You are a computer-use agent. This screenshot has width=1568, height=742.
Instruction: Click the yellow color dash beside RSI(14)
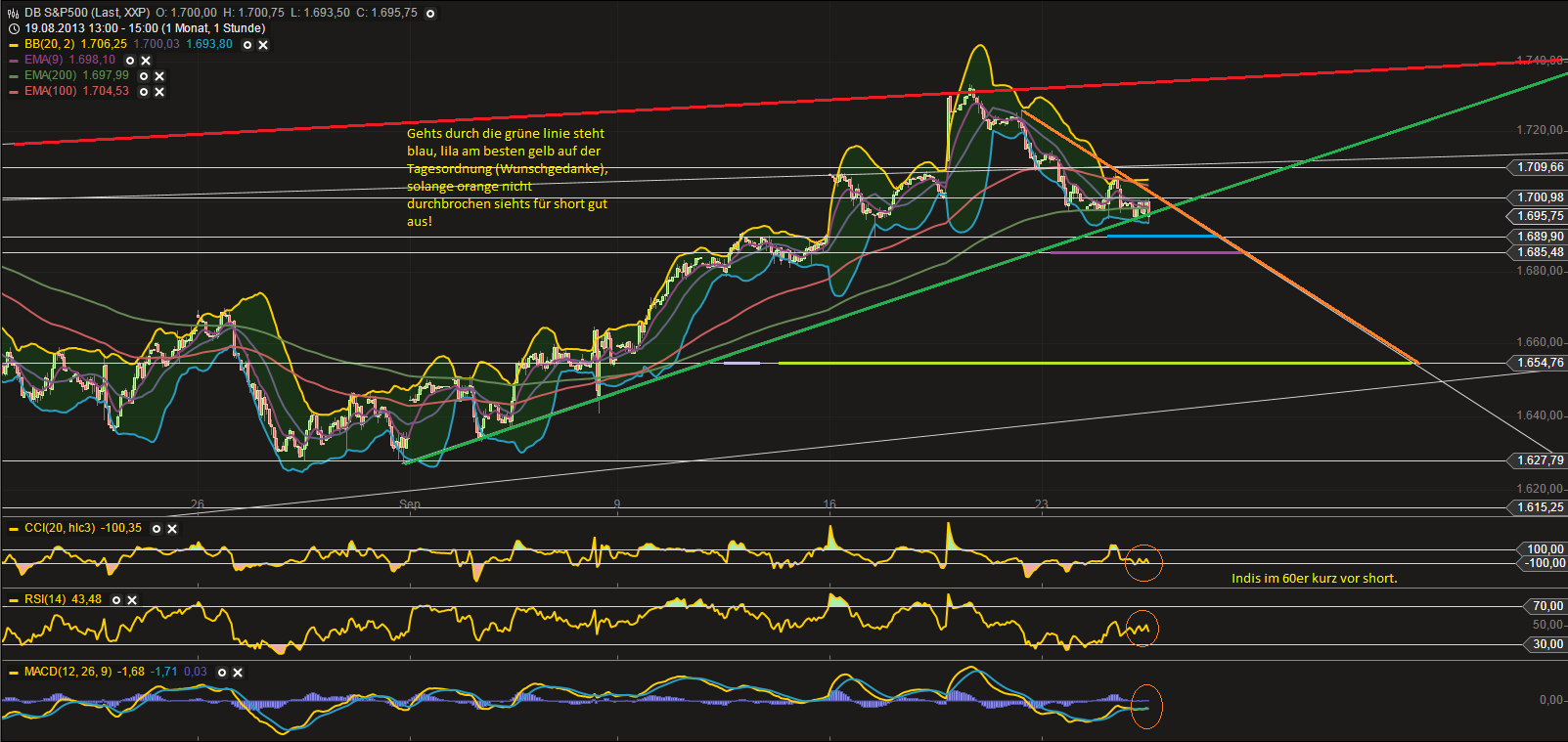click(14, 600)
